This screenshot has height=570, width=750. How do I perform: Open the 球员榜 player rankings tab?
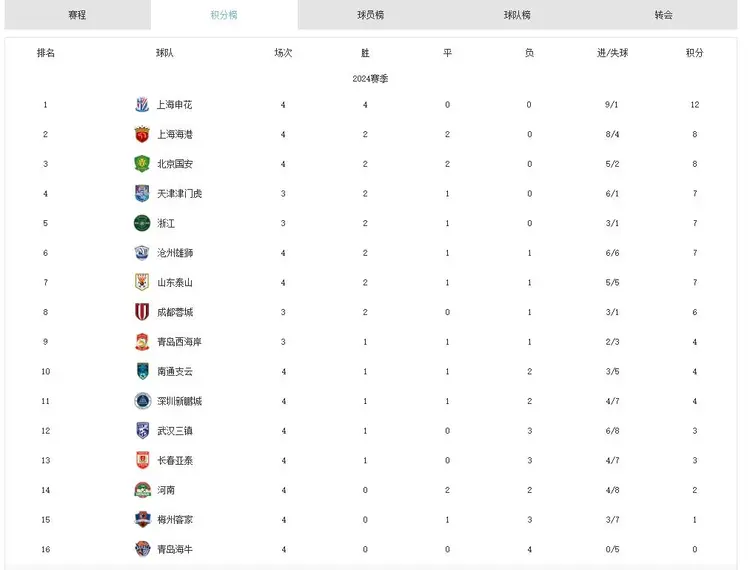[371, 15]
